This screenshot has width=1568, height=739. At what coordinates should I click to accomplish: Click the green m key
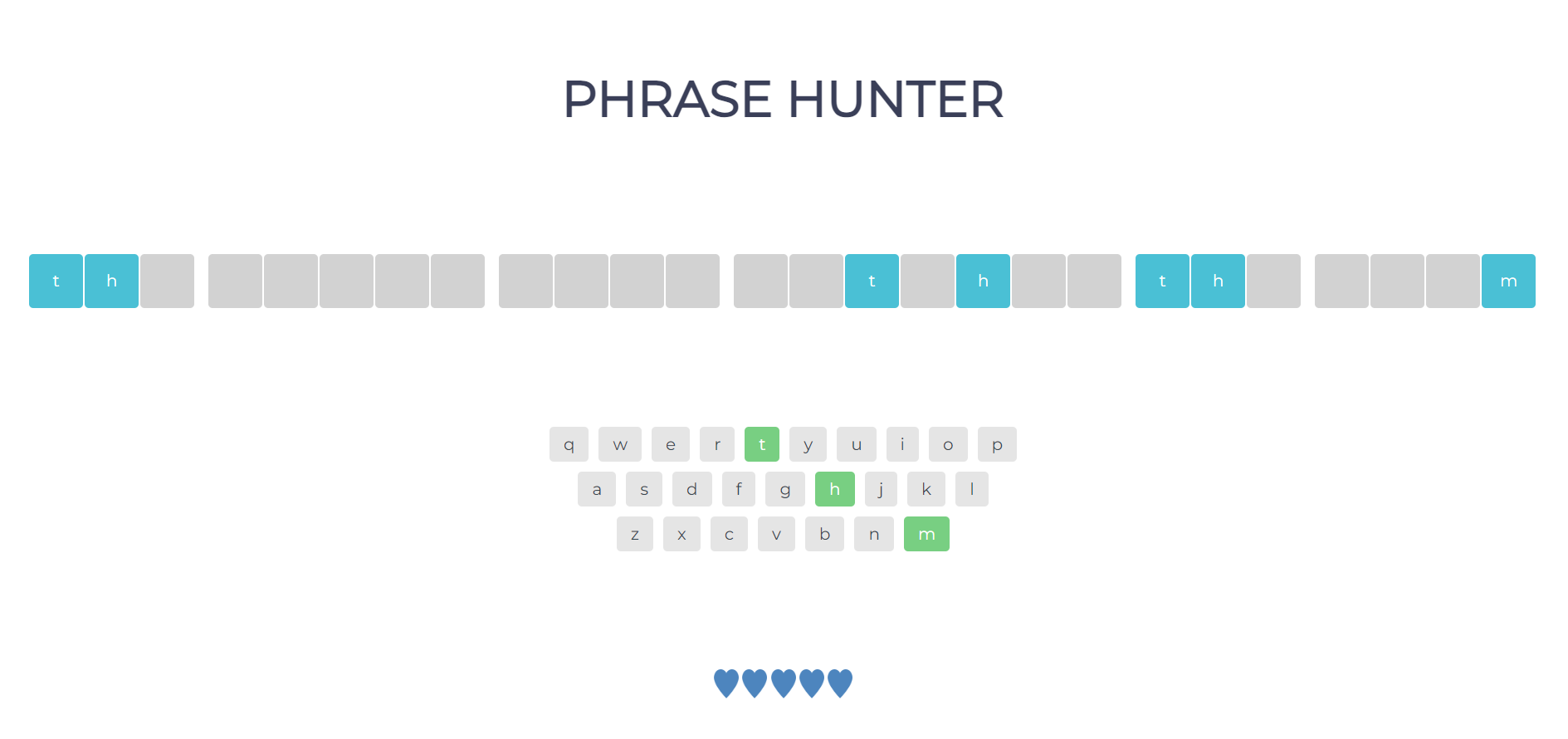point(926,534)
